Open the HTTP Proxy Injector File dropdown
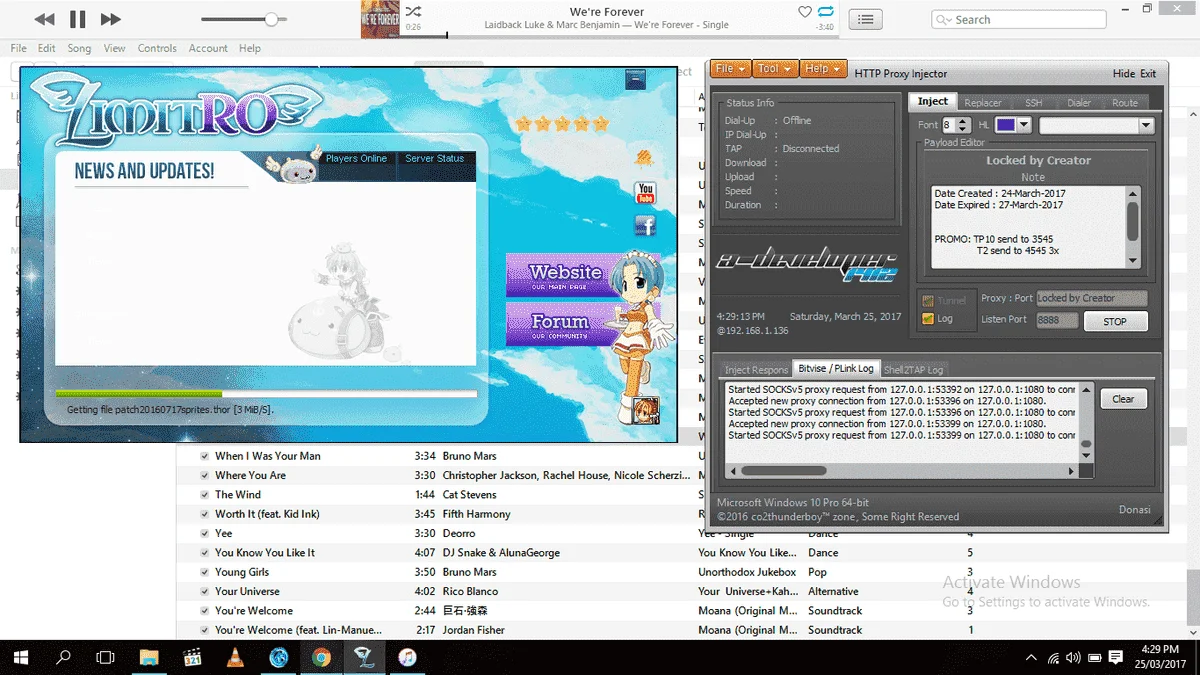Screen dimensions: 1200x675 [x=729, y=68]
